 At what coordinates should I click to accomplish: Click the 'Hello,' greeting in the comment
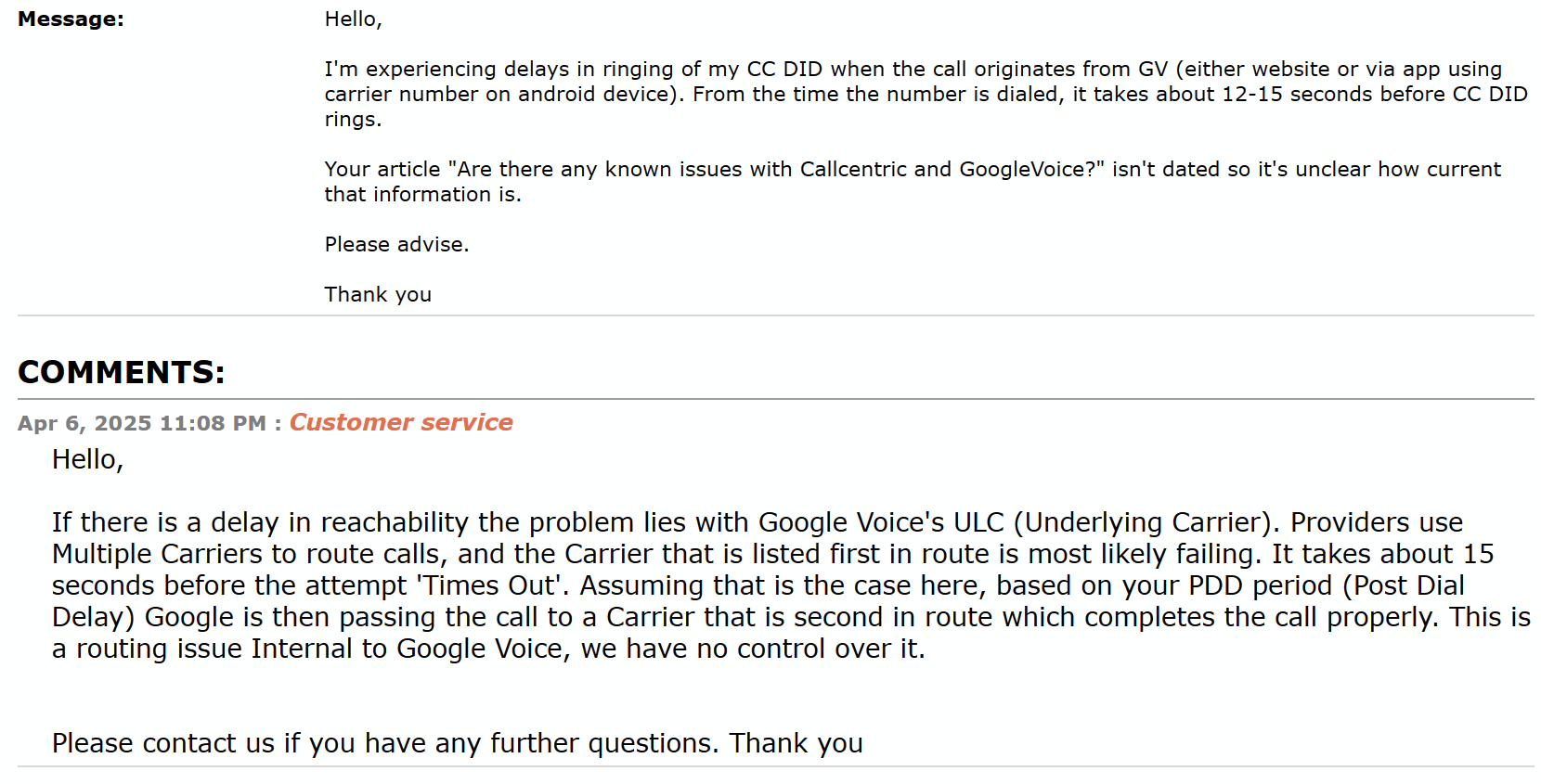(87, 459)
